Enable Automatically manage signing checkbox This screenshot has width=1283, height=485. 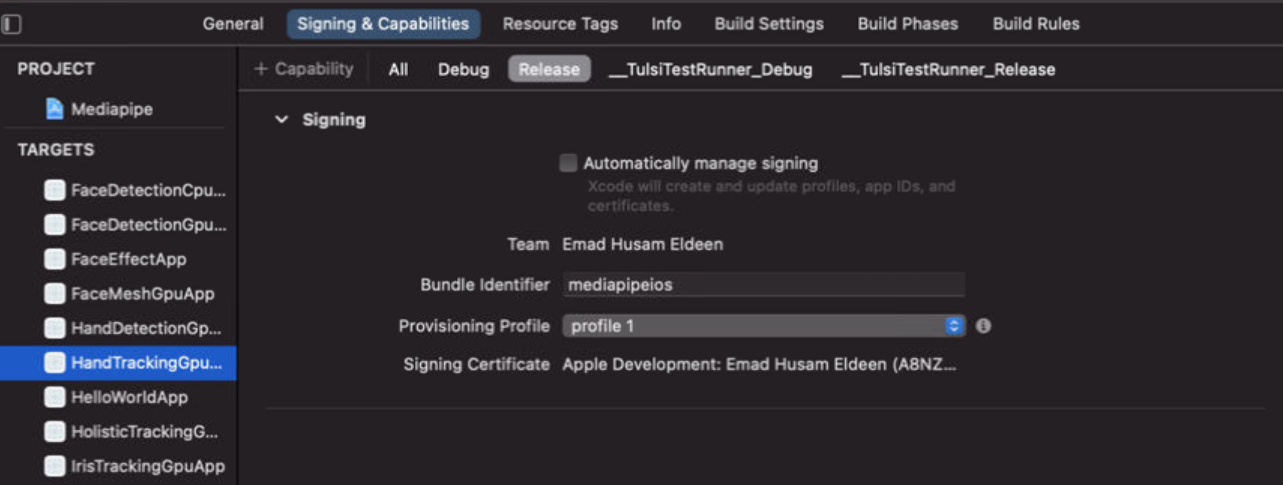click(568, 163)
